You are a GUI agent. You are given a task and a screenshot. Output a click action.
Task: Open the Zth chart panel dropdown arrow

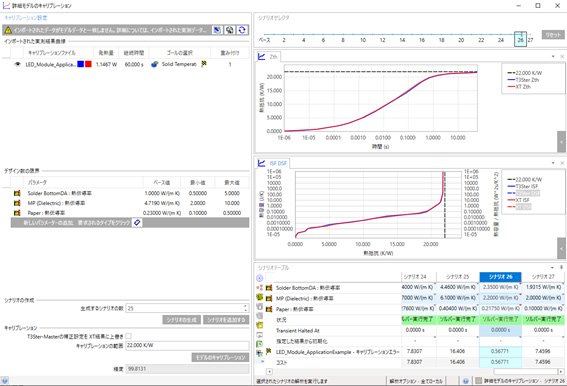(553, 56)
